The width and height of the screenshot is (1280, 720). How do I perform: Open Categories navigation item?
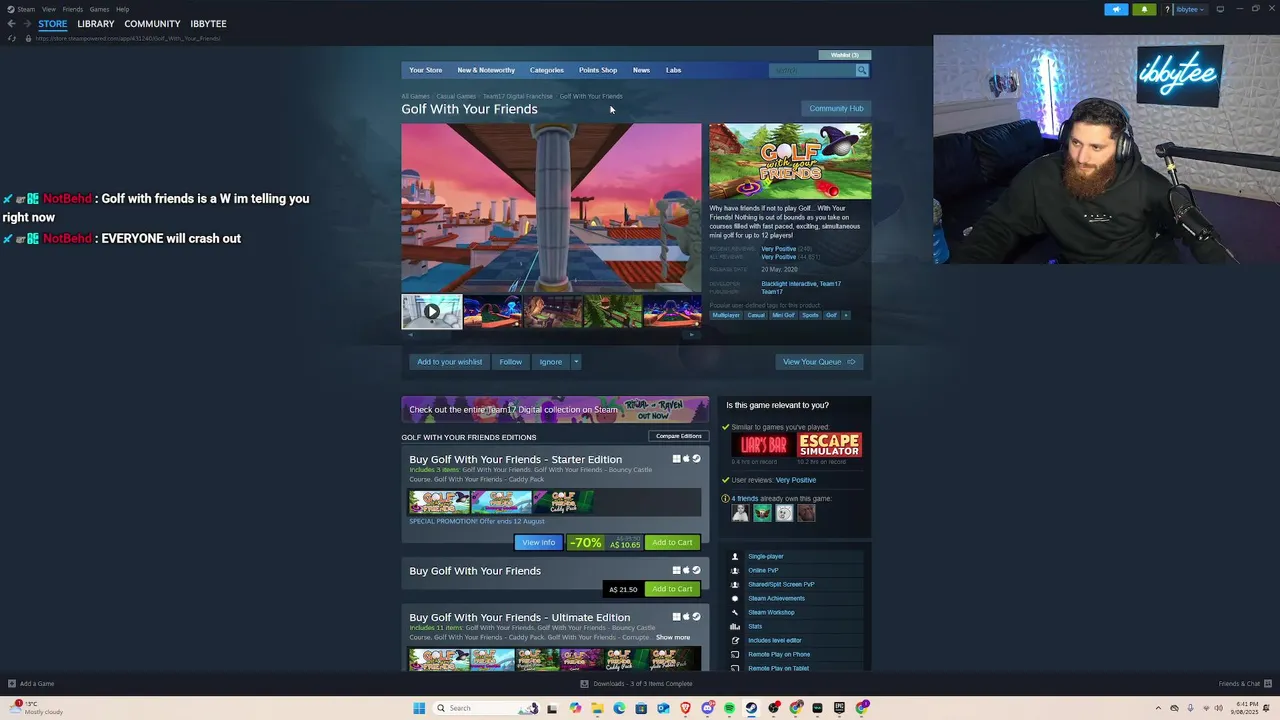click(x=546, y=70)
